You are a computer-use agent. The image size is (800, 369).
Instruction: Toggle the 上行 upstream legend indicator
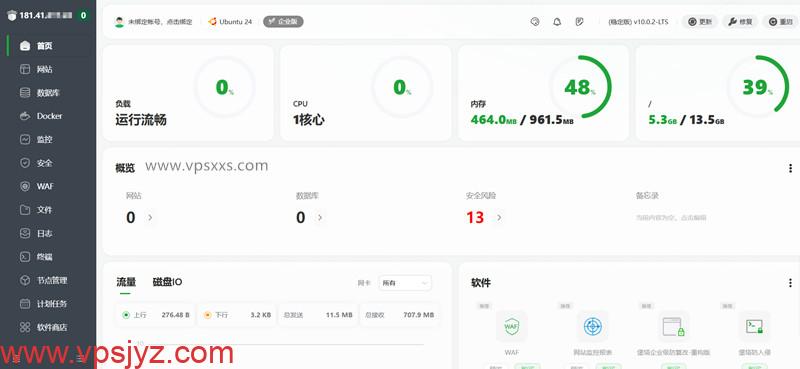[x=126, y=315]
